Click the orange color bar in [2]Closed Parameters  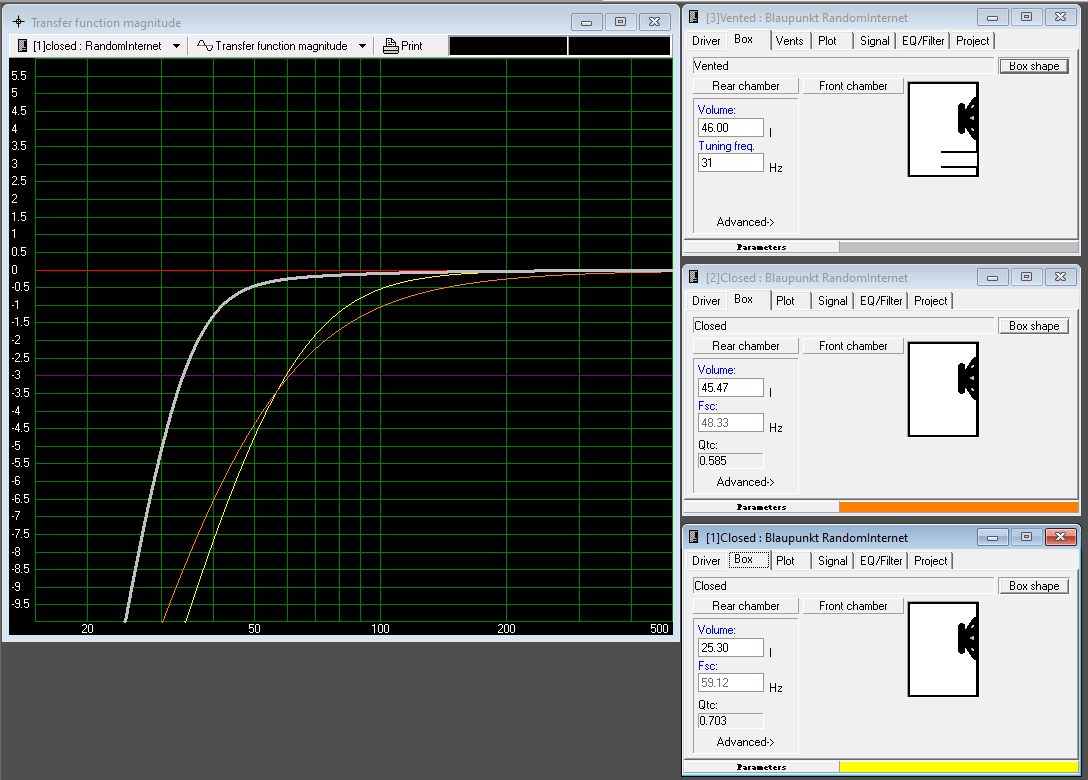click(958, 507)
